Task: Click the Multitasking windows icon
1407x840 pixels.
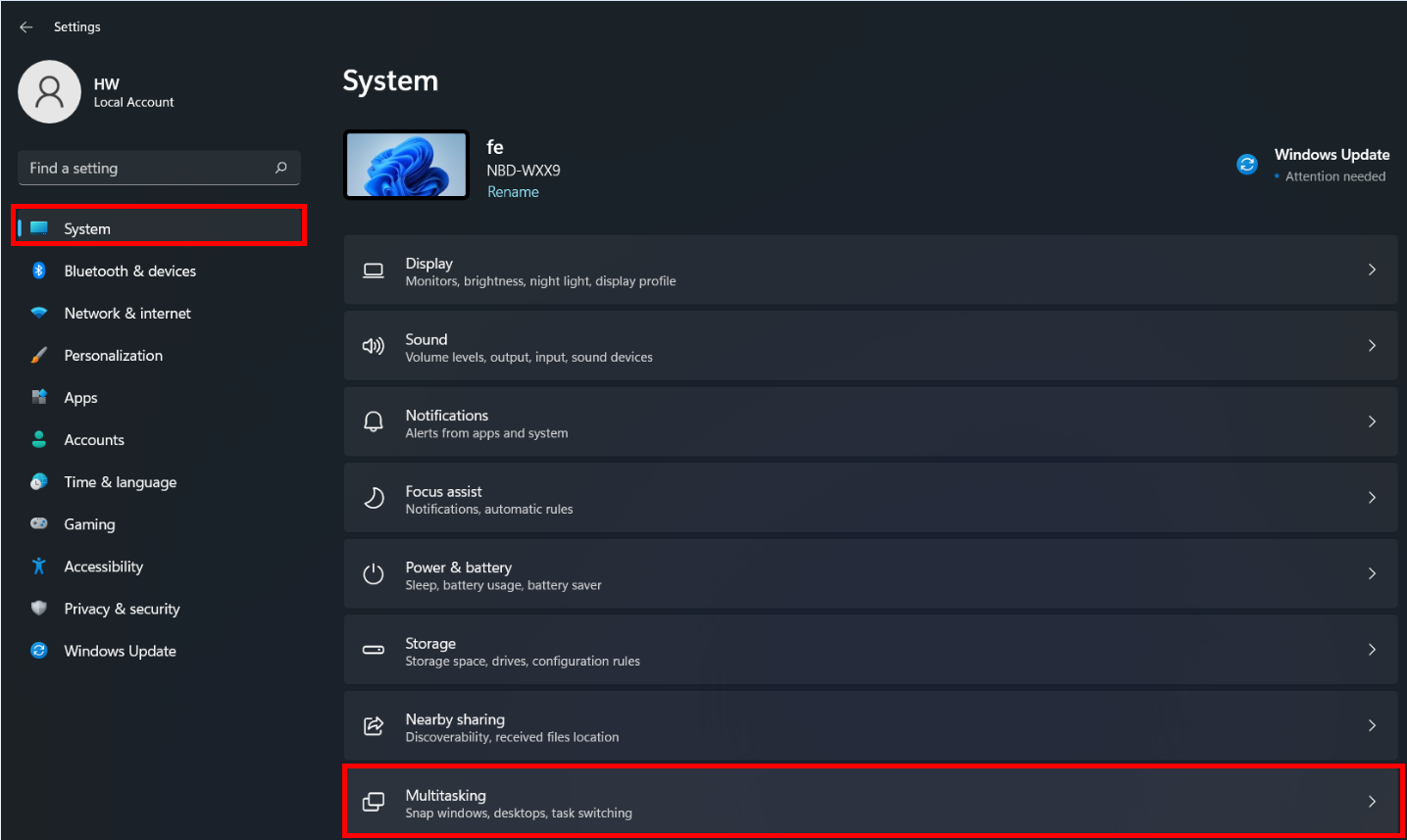Action: tap(374, 802)
